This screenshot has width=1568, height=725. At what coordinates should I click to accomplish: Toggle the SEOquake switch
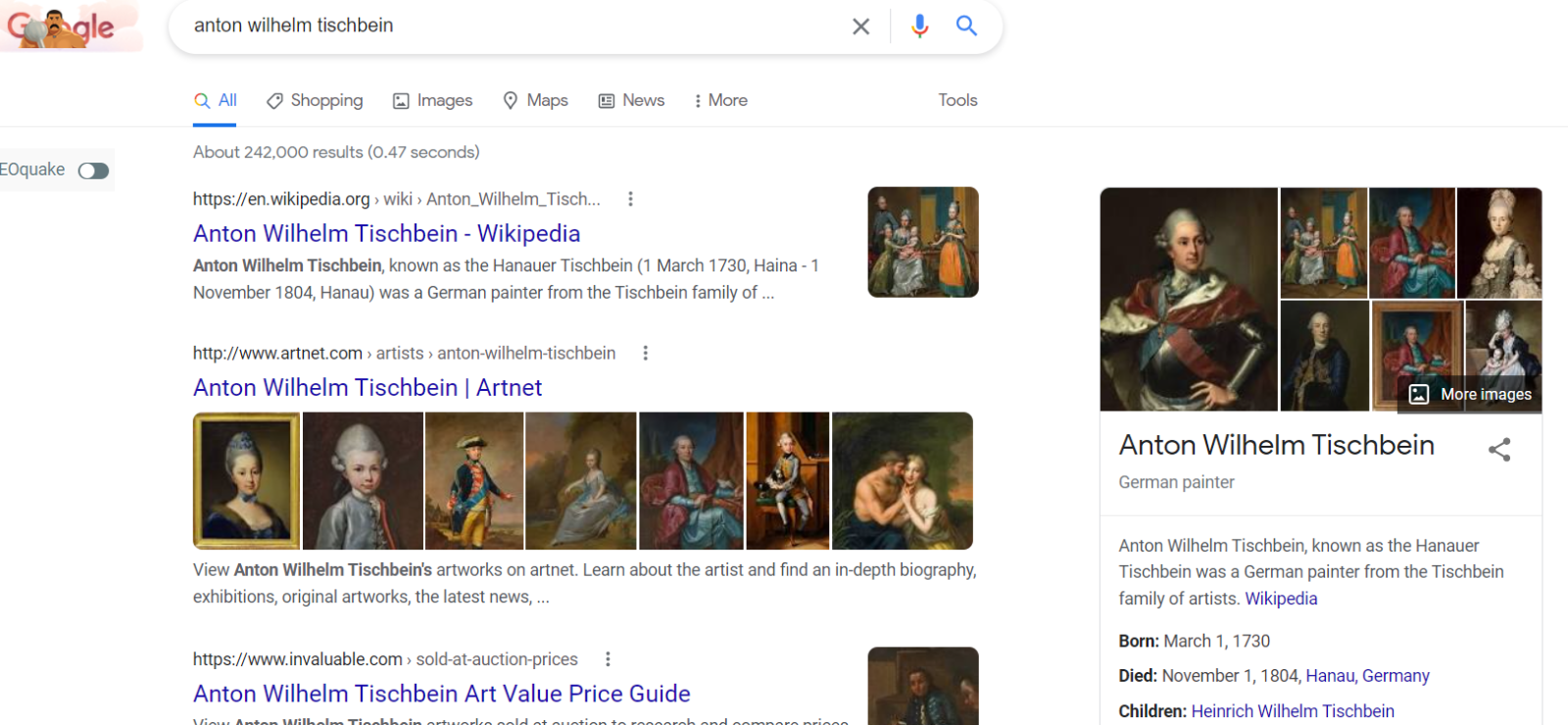[93, 171]
